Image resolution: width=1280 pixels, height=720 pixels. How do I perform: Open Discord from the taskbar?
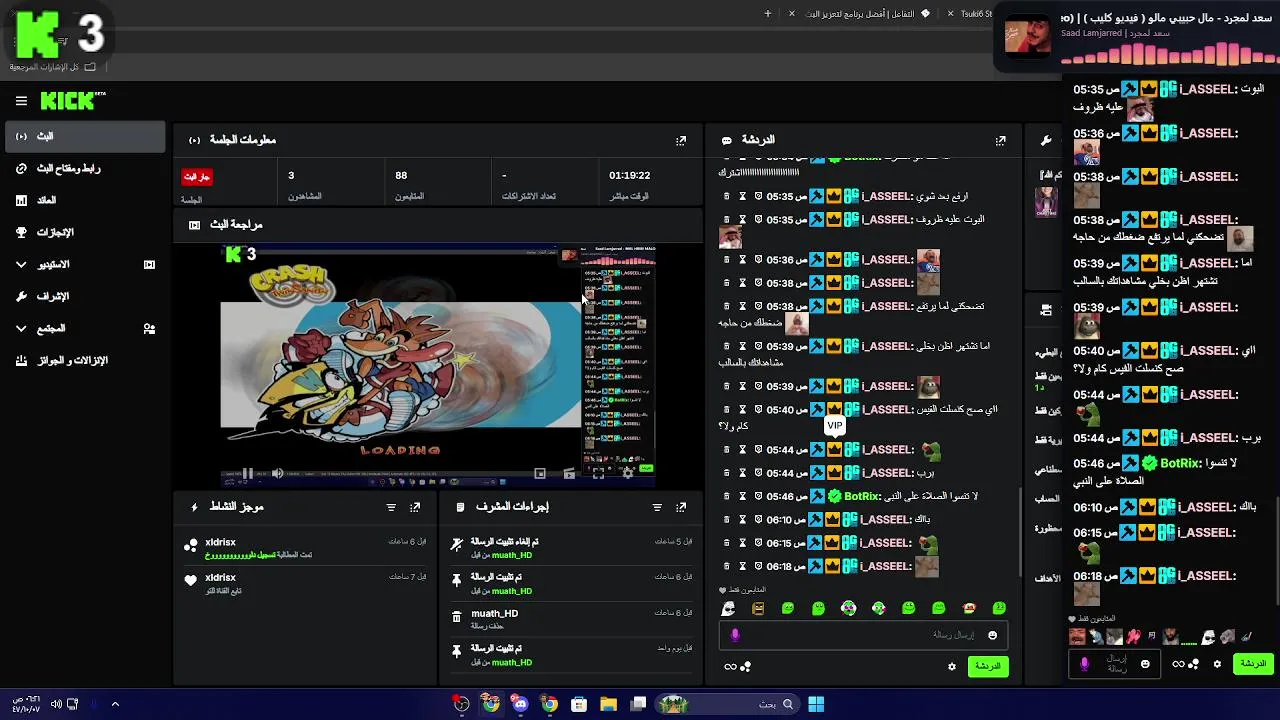pyautogui.click(x=520, y=704)
